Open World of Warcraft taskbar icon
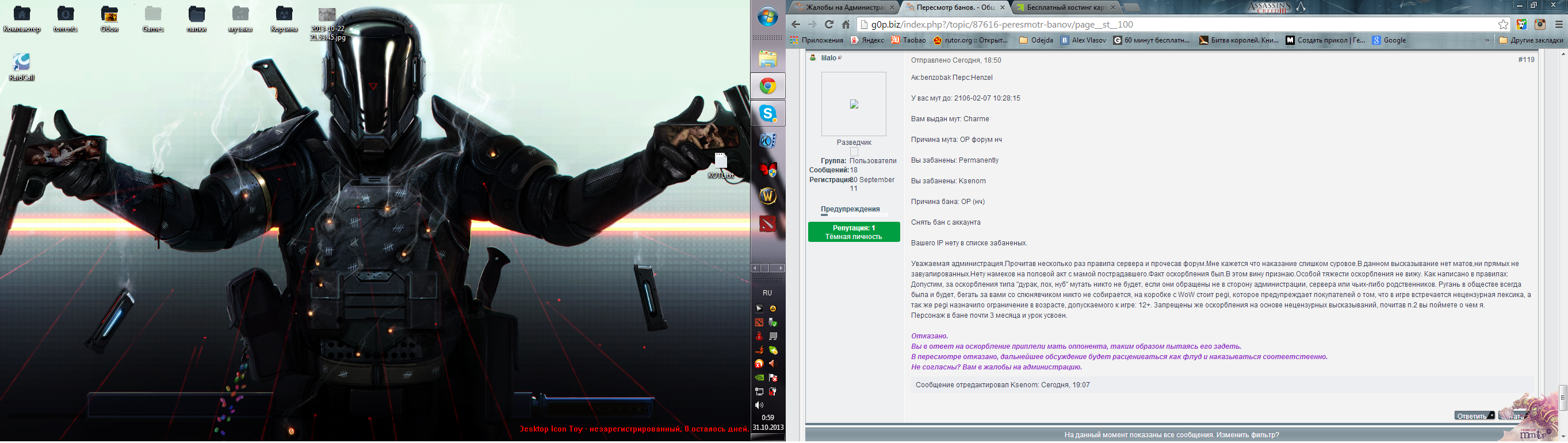 (767, 196)
